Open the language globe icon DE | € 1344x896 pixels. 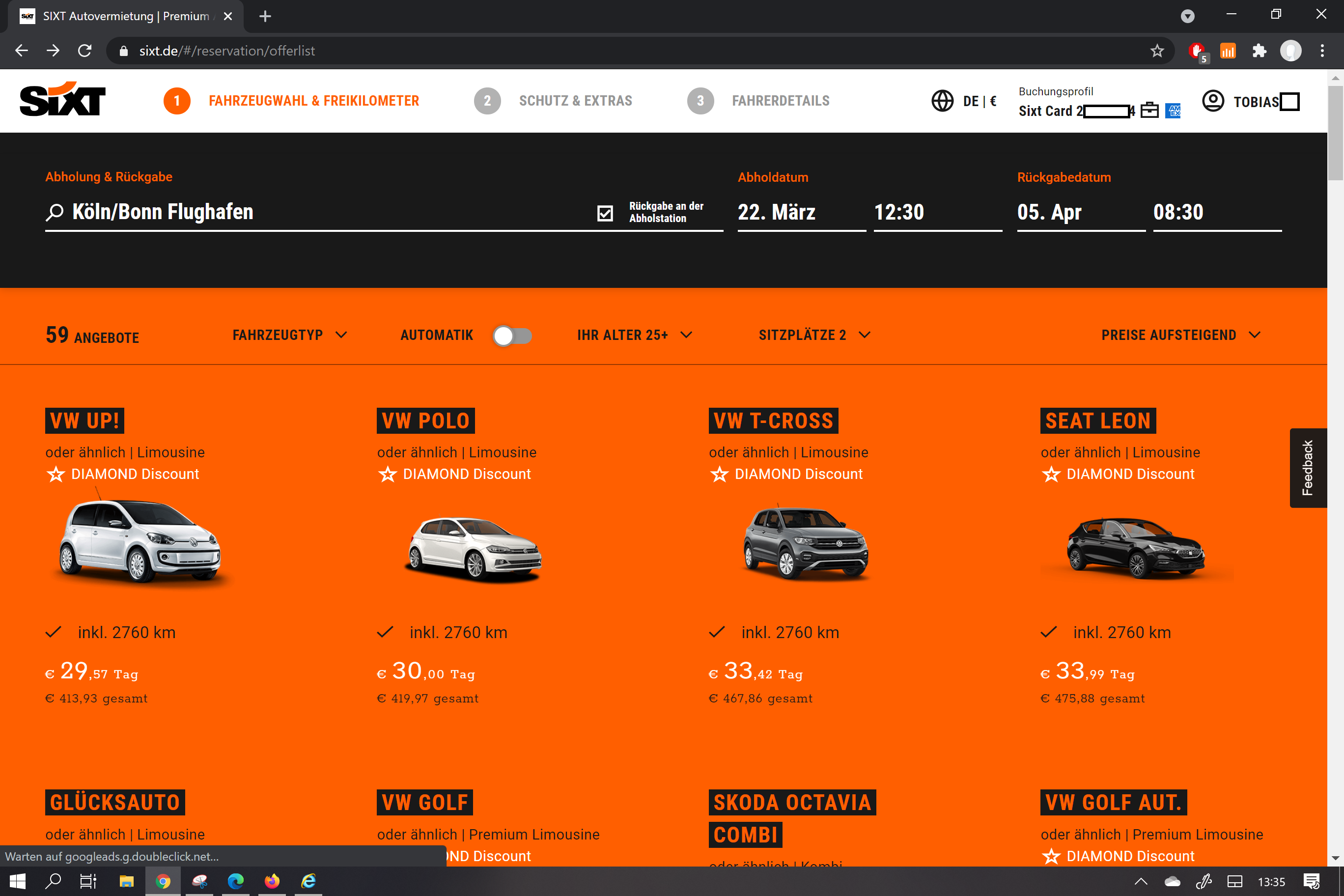942,101
